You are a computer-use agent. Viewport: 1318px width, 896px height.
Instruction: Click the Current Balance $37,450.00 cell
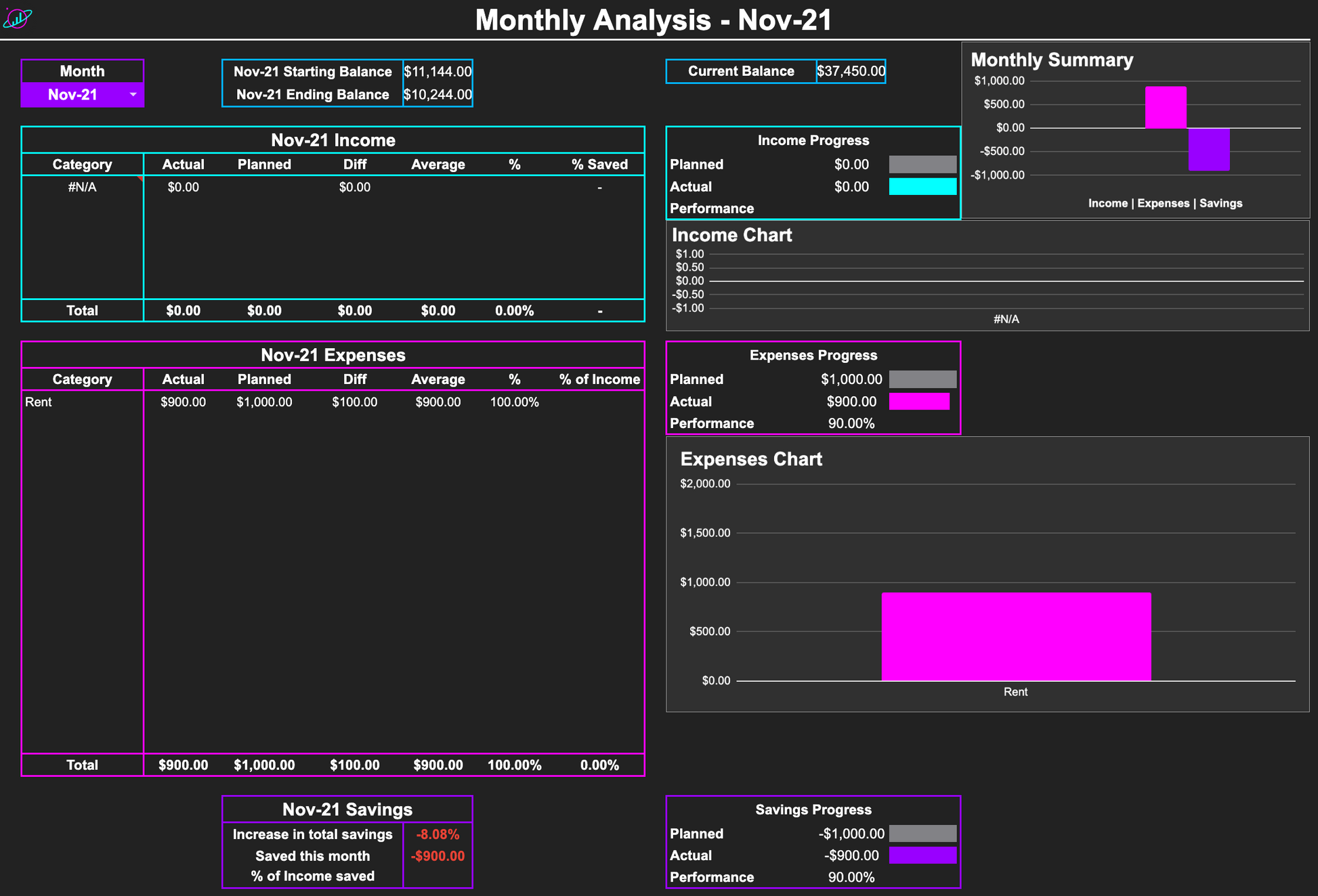tap(851, 71)
